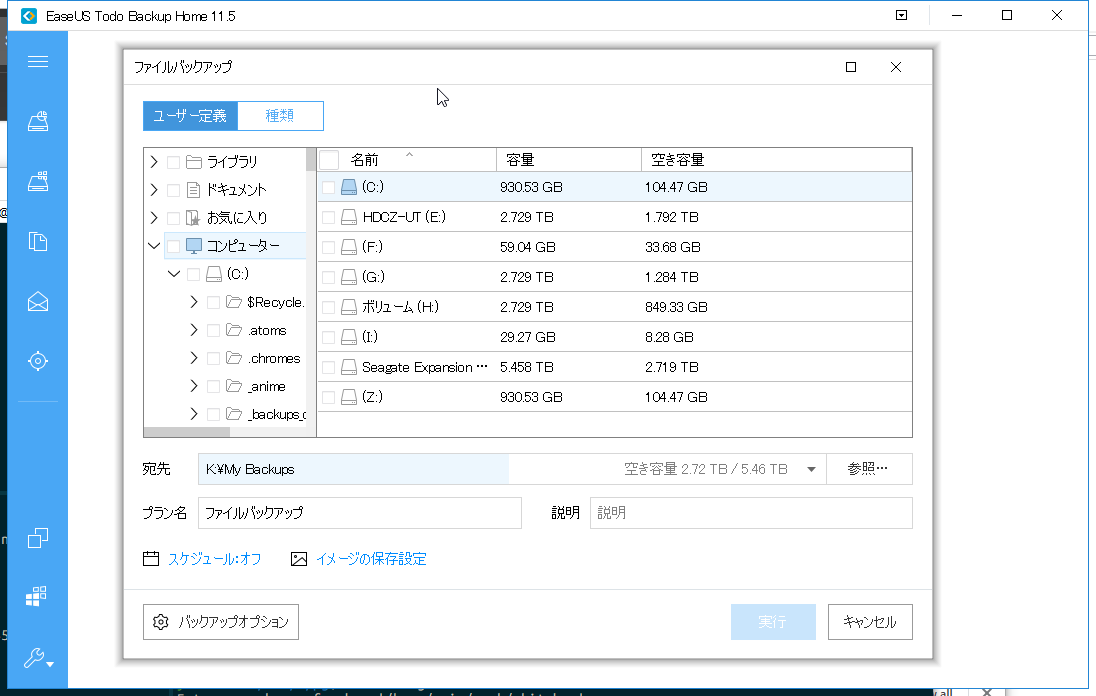Open the tools wrench icon menu

[38, 658]
